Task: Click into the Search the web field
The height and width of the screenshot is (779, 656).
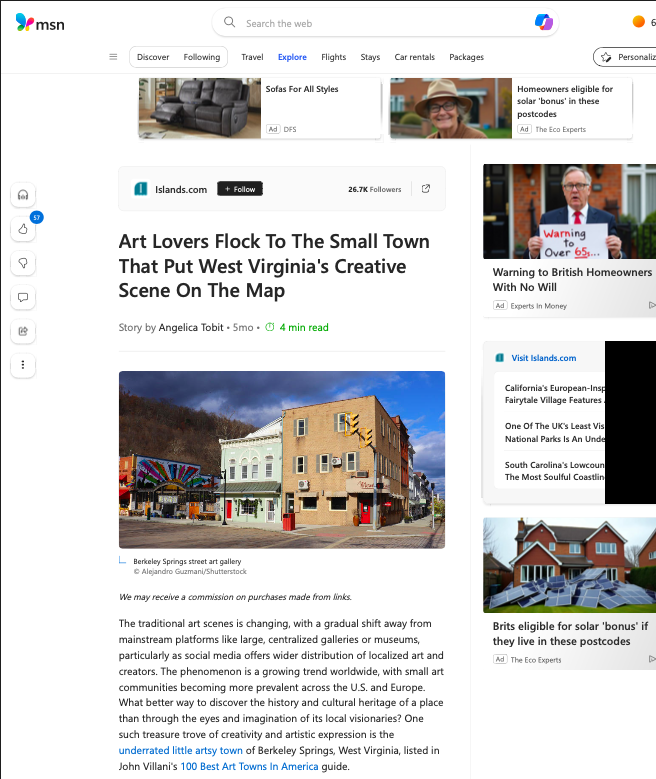Action: pos(385,23)
